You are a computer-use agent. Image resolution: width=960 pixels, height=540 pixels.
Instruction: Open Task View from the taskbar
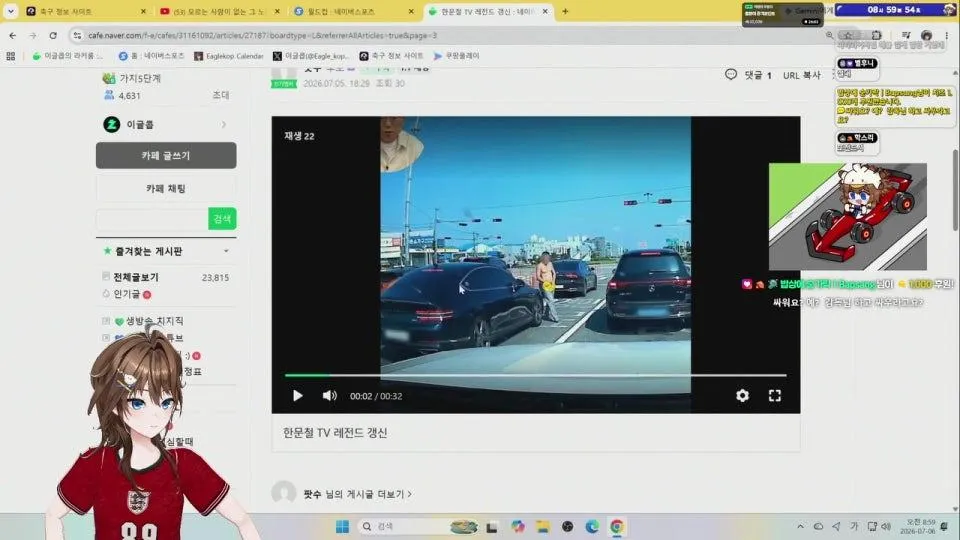[492, 527]
